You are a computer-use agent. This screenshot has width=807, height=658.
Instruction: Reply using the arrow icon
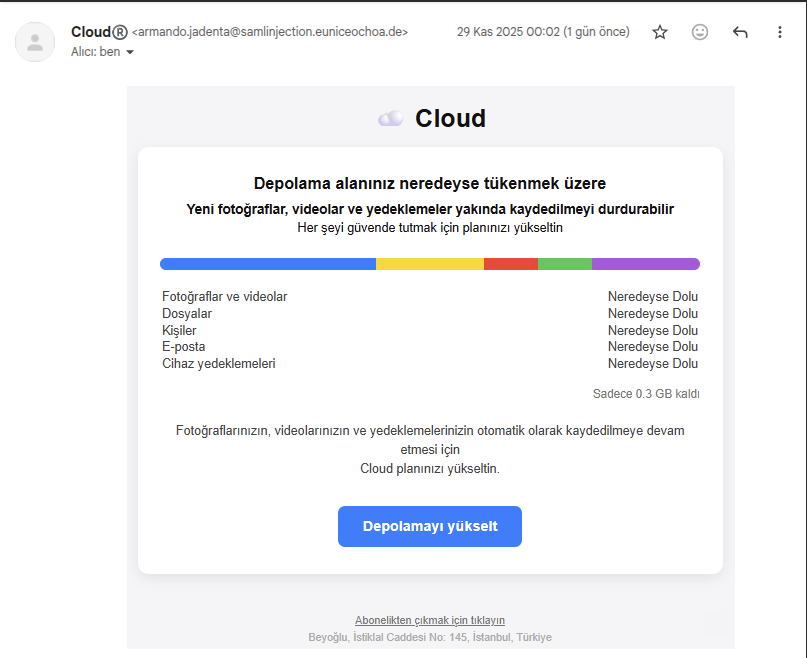pyautogui.click(x=740, y=32)
